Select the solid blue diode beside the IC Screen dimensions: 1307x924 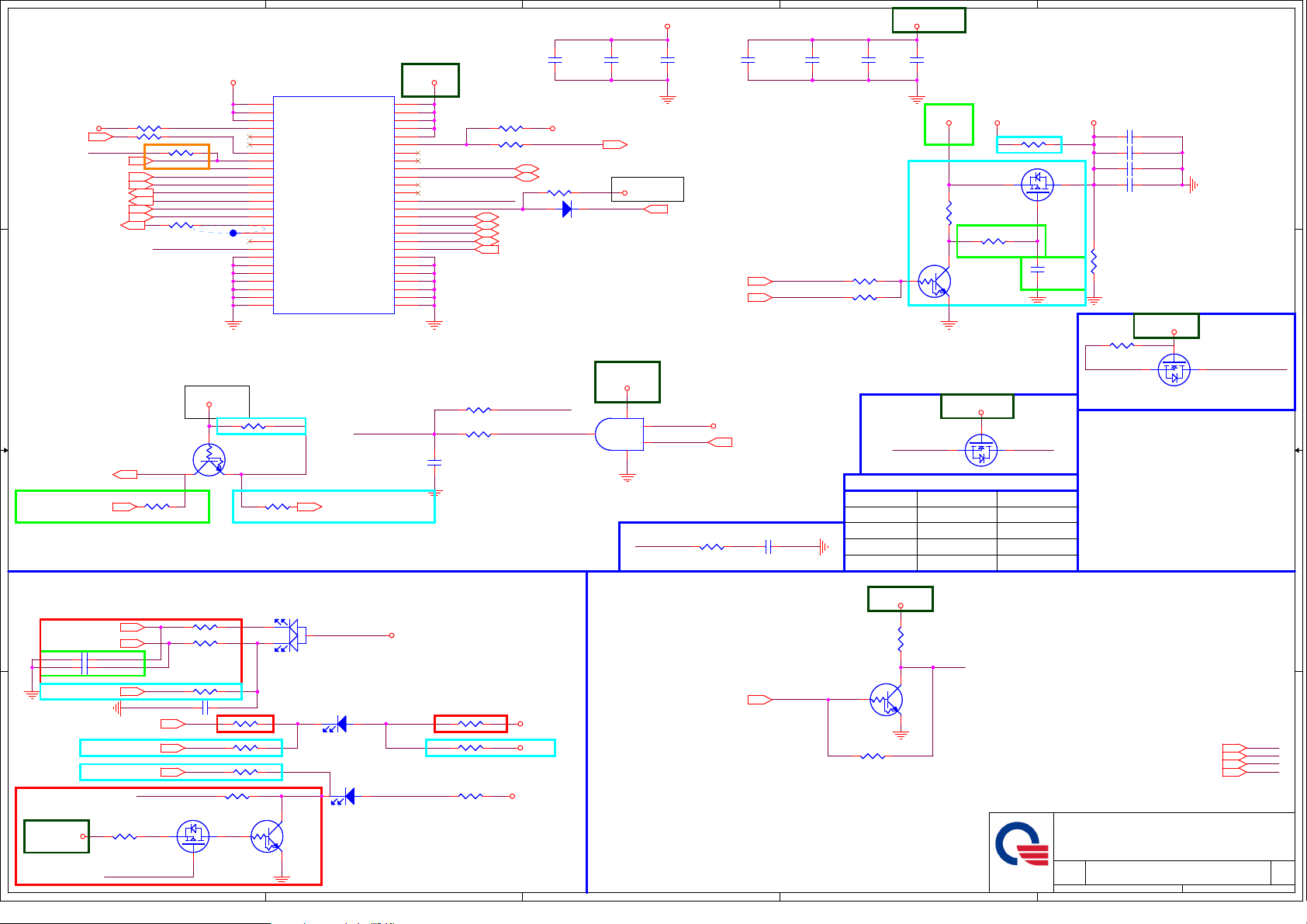[567, 209]
